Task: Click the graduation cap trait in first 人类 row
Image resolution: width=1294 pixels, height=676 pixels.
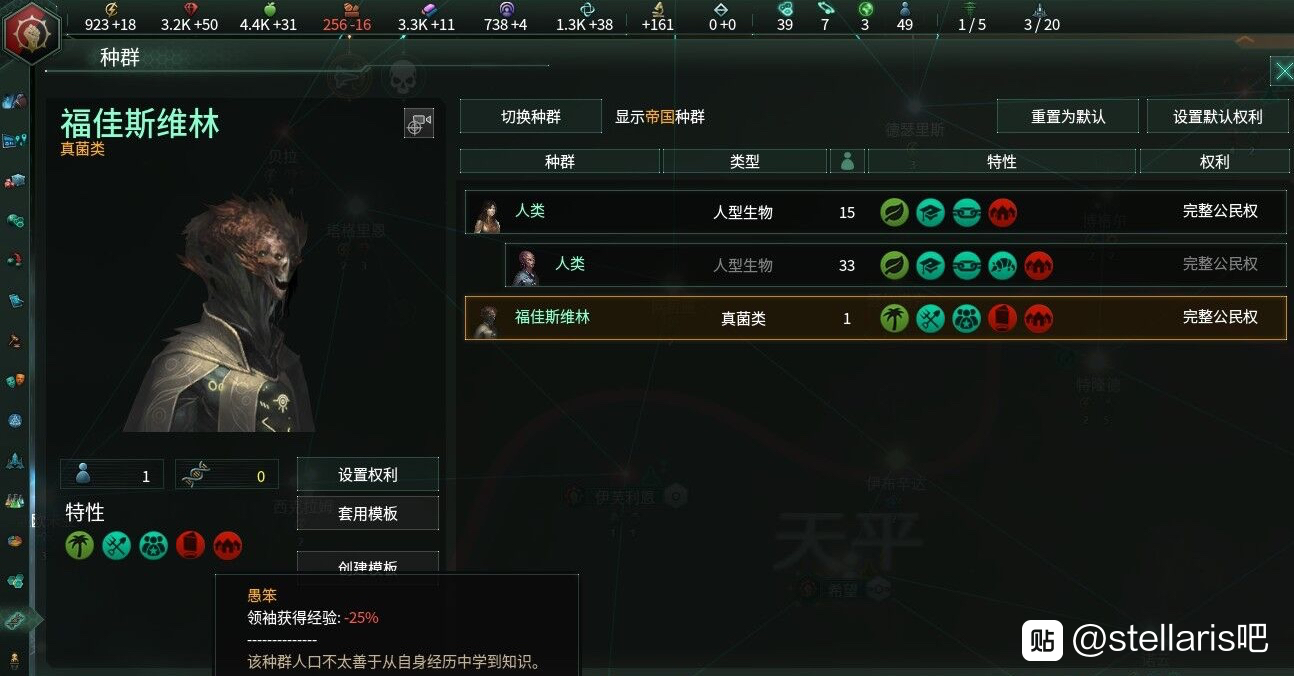Action: 930,212
